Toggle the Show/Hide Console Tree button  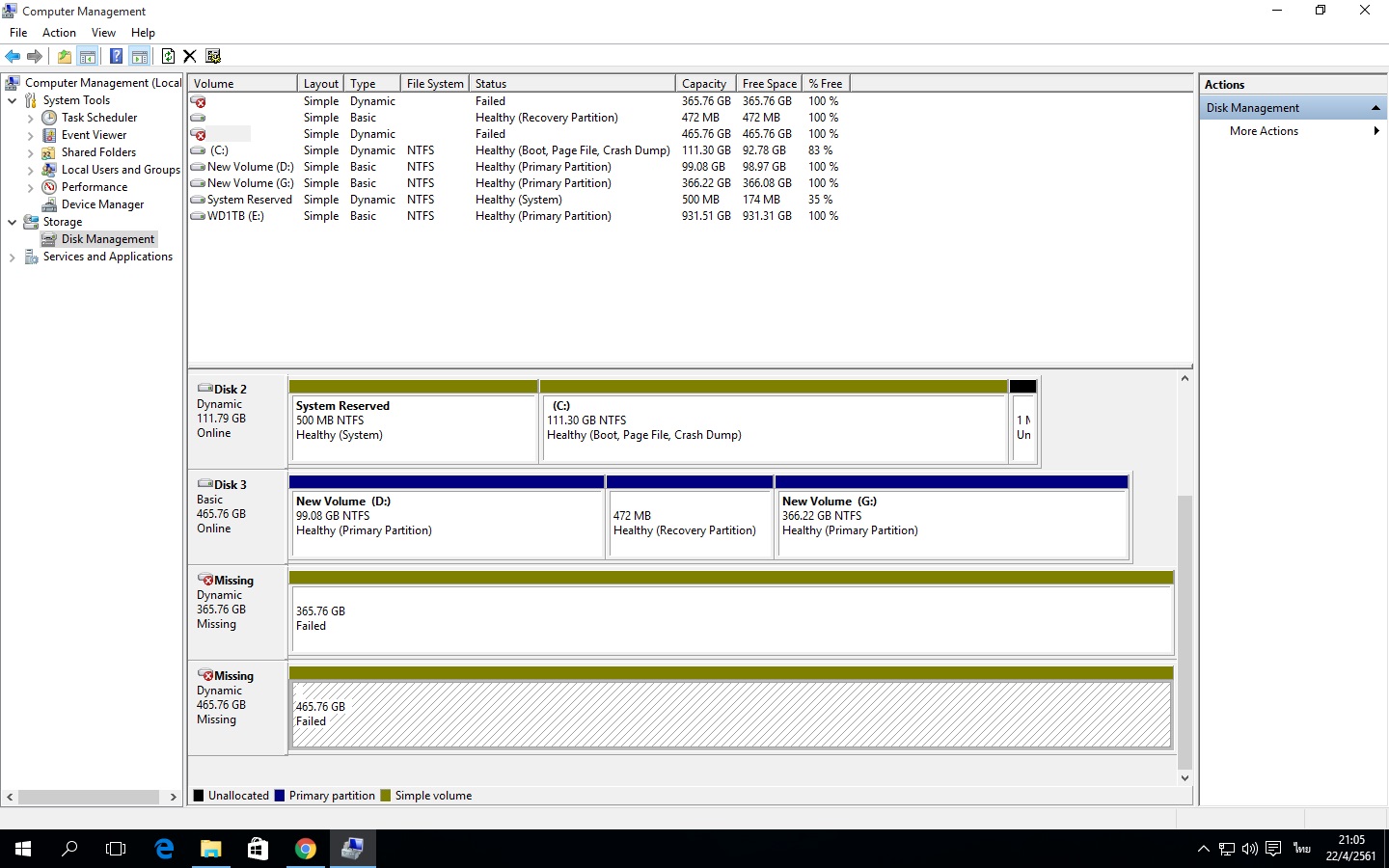(88, 56)
